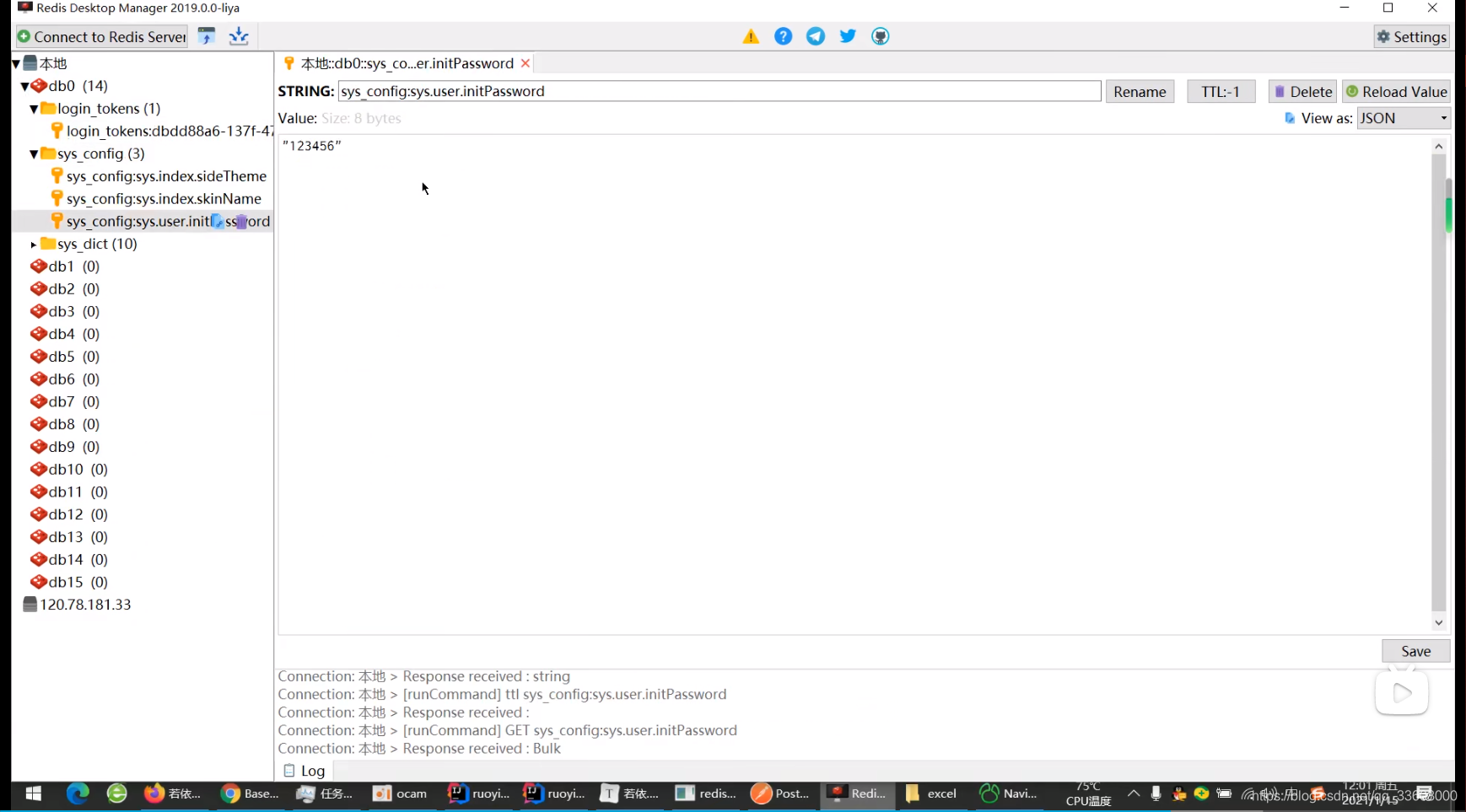Click the value editor scrollbar up arrow

[1439, 146]
